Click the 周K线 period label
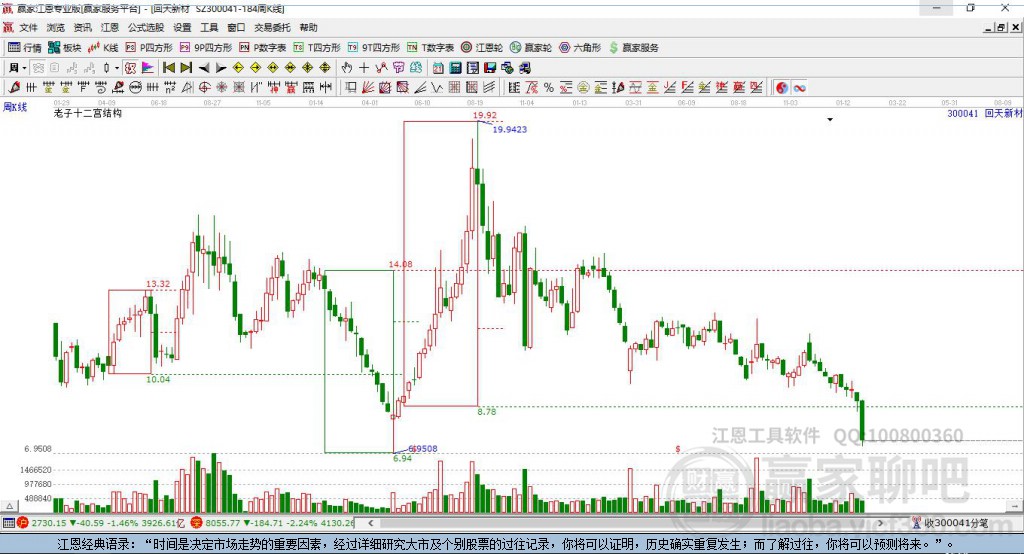Screen dimensions: 1024x554 click(15, 107)
